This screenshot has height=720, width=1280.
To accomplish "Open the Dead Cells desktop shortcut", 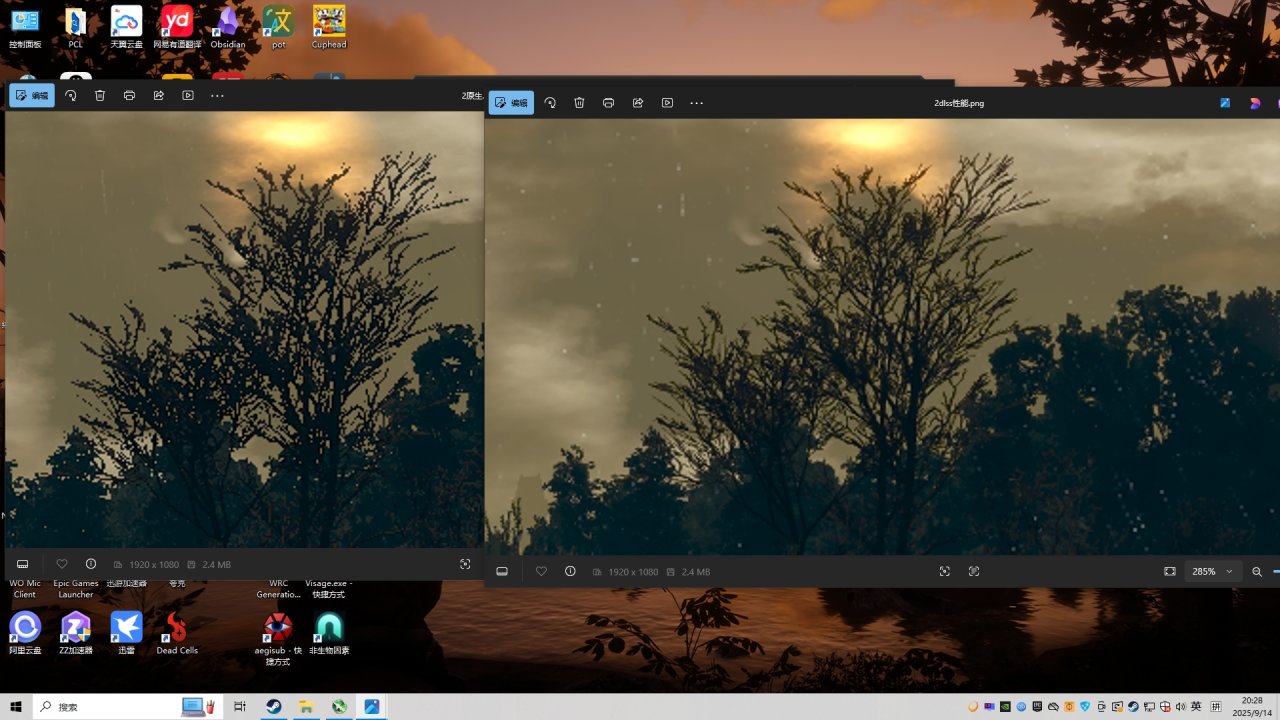I will click(x=177, y=633).
